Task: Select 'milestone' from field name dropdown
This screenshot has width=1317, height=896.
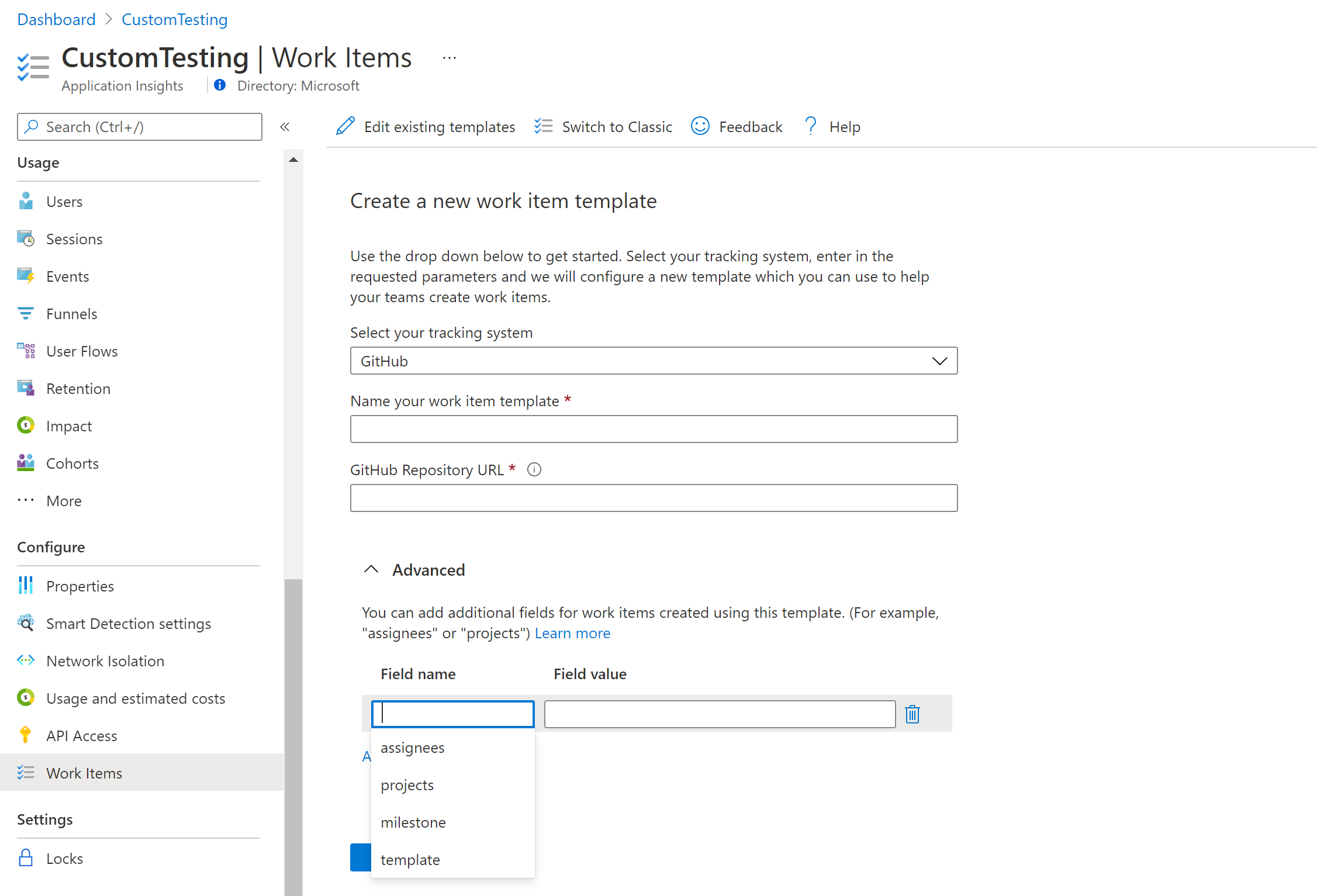Action: 413,821
